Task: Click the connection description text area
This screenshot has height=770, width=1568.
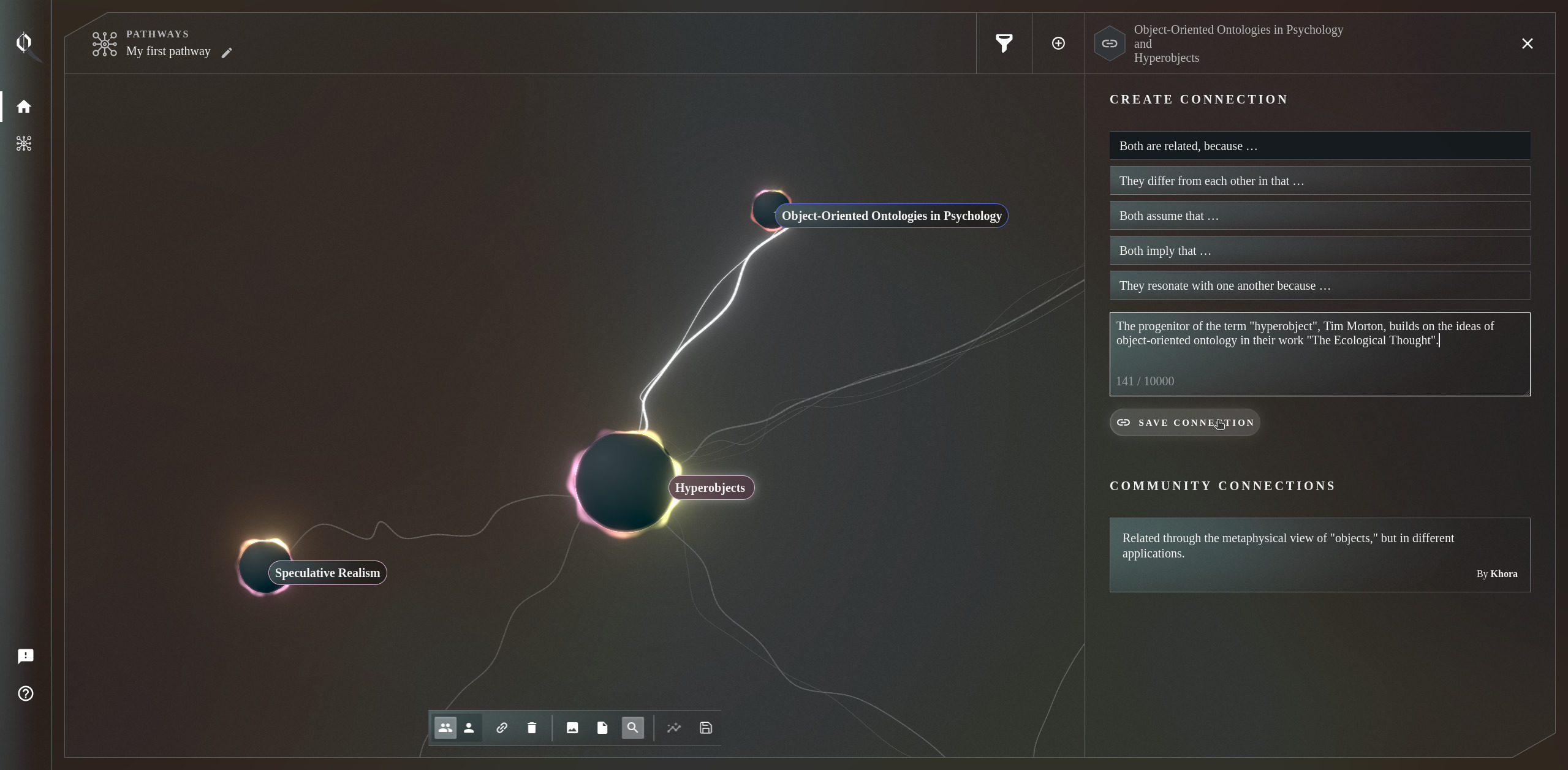Action: 1319,354
